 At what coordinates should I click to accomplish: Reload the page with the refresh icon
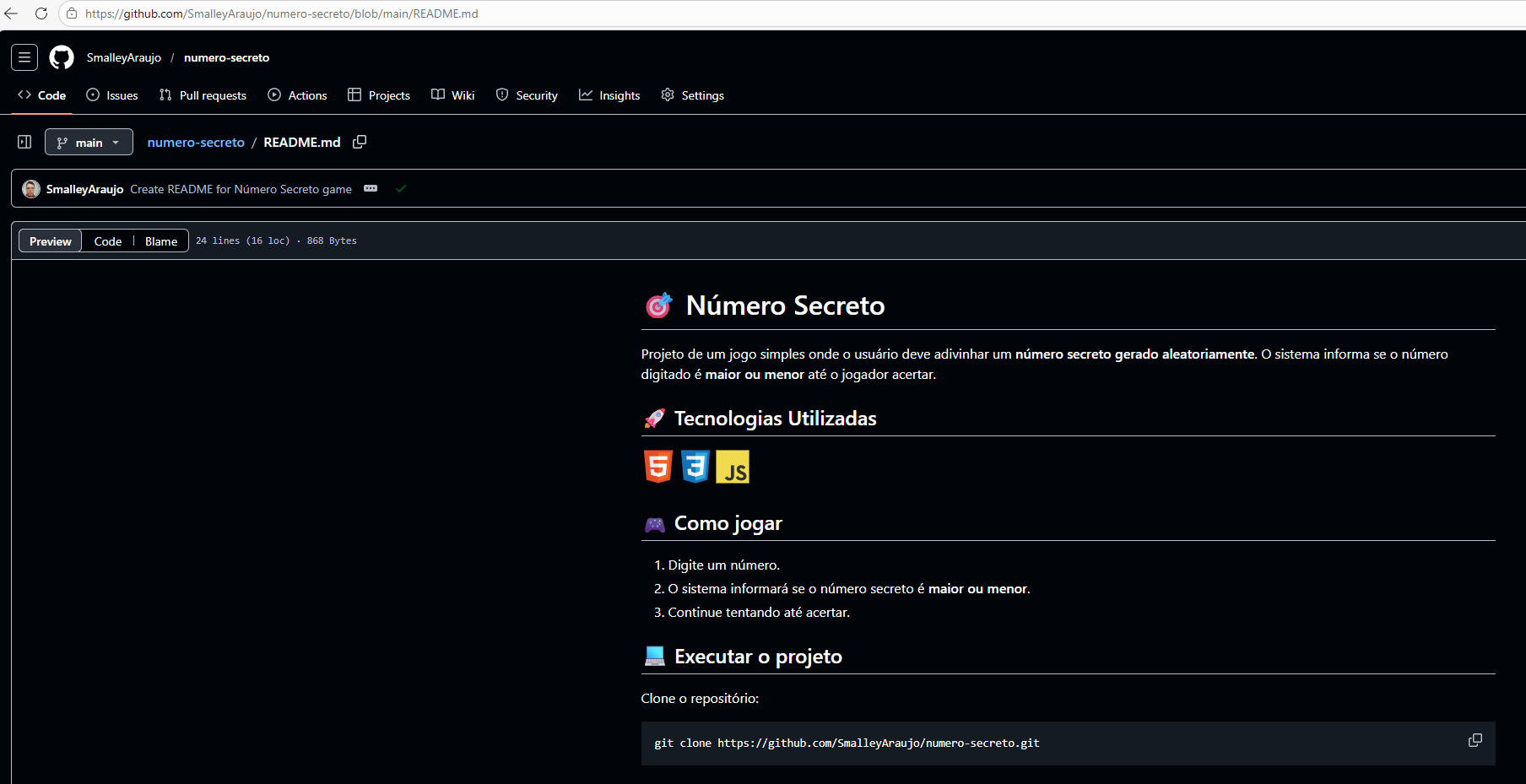point(41,14)
